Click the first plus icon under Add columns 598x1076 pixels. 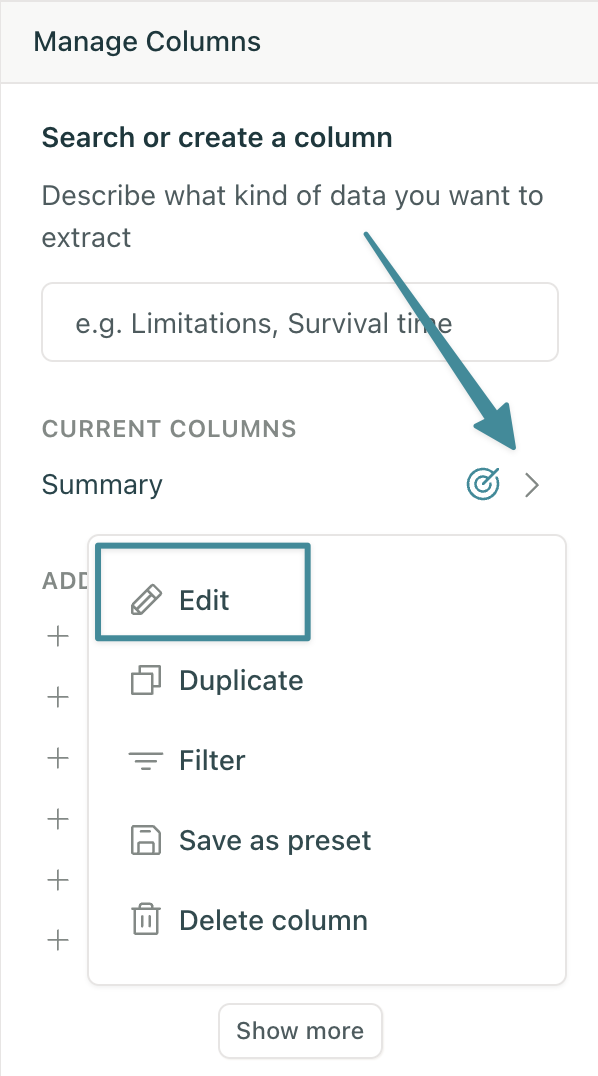[x=58, y=636]
